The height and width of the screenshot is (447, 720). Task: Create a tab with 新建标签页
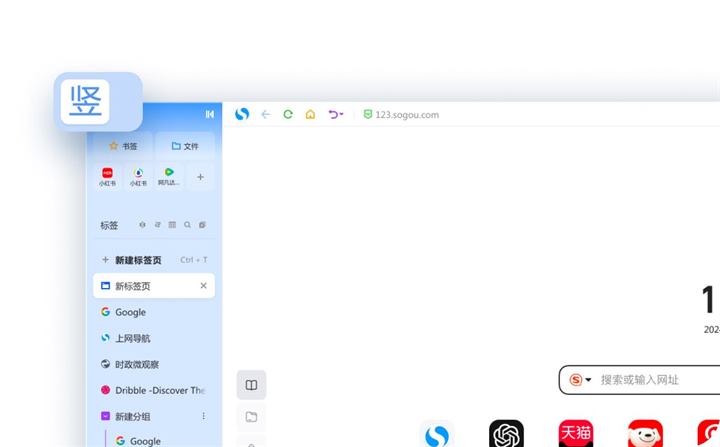[154, 260]
